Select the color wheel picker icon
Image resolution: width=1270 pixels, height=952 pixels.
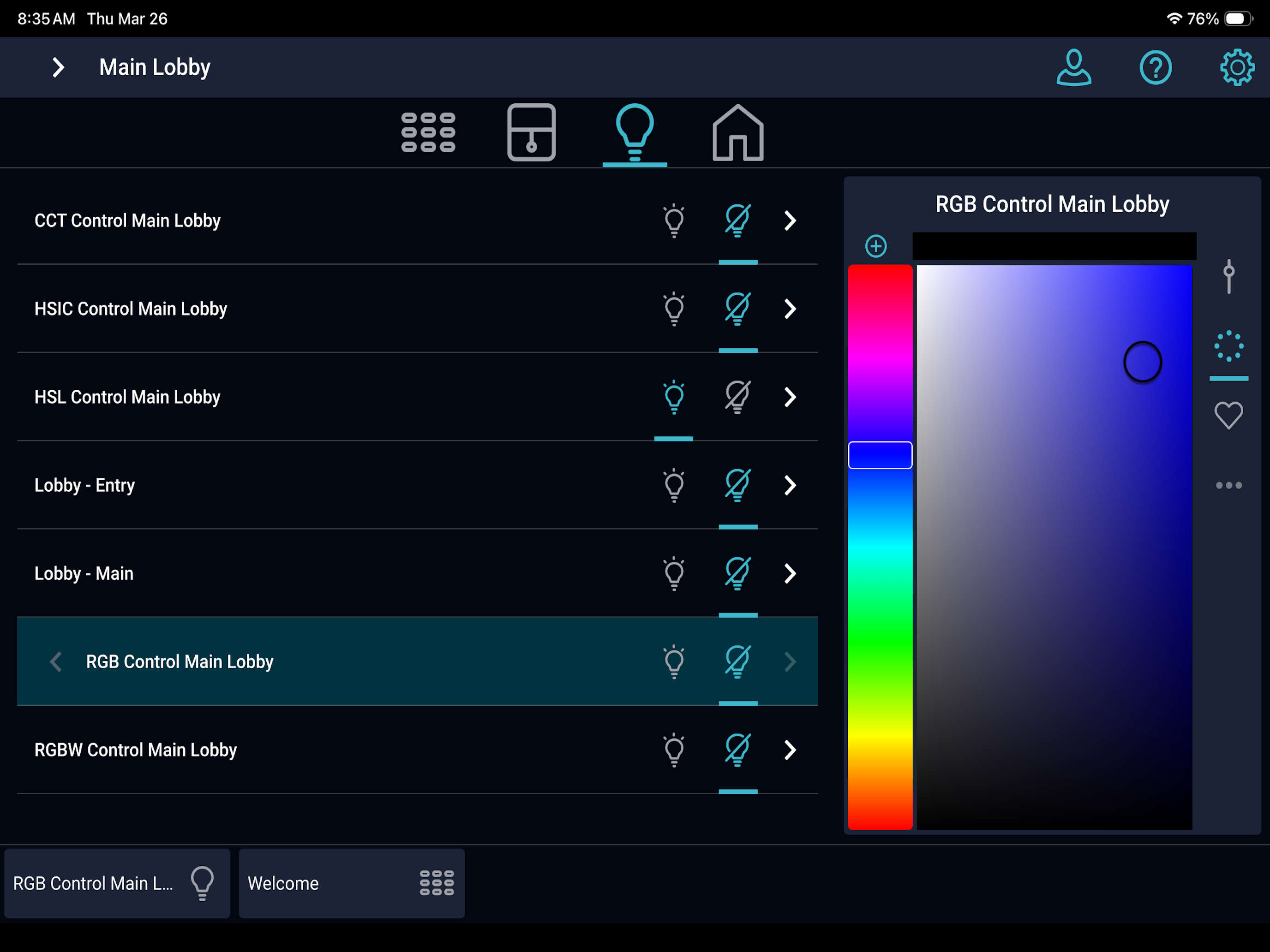[1228, 346]
